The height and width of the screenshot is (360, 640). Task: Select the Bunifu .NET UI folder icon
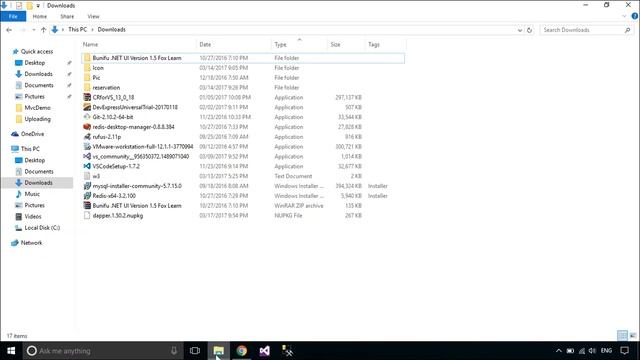pyautogui.click(x=87, y=58)
